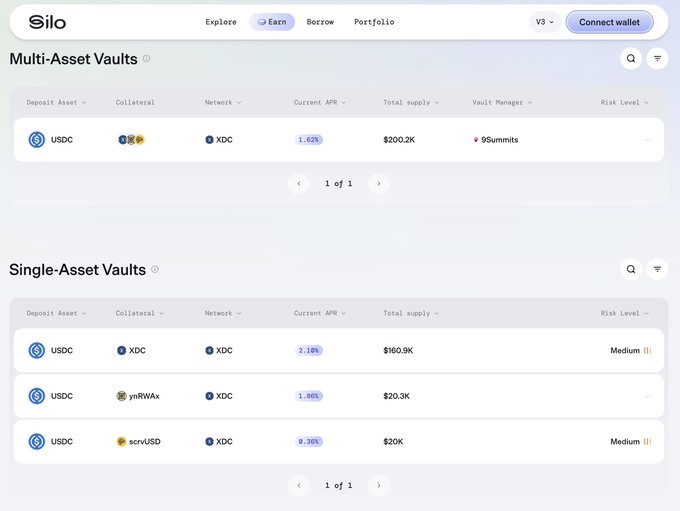Image resolution: width=680 pixels, height=511 pixels.
Task: Sort Single-Asset Vaults by Network
Action: [x=223, y=313]
